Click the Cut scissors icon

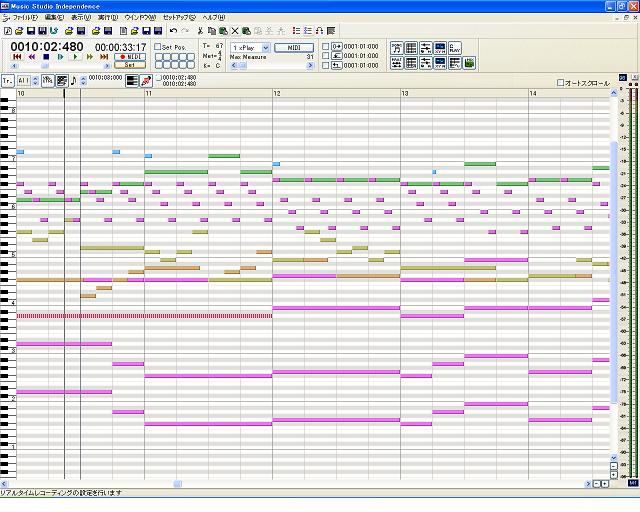pos(200,31)
